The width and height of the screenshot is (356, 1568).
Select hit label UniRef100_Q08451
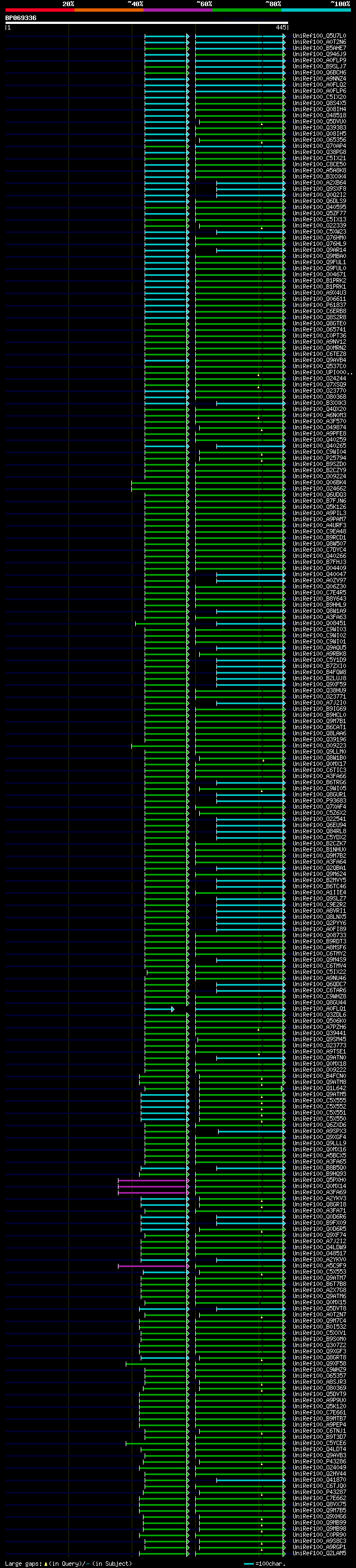tap(319, 624)
